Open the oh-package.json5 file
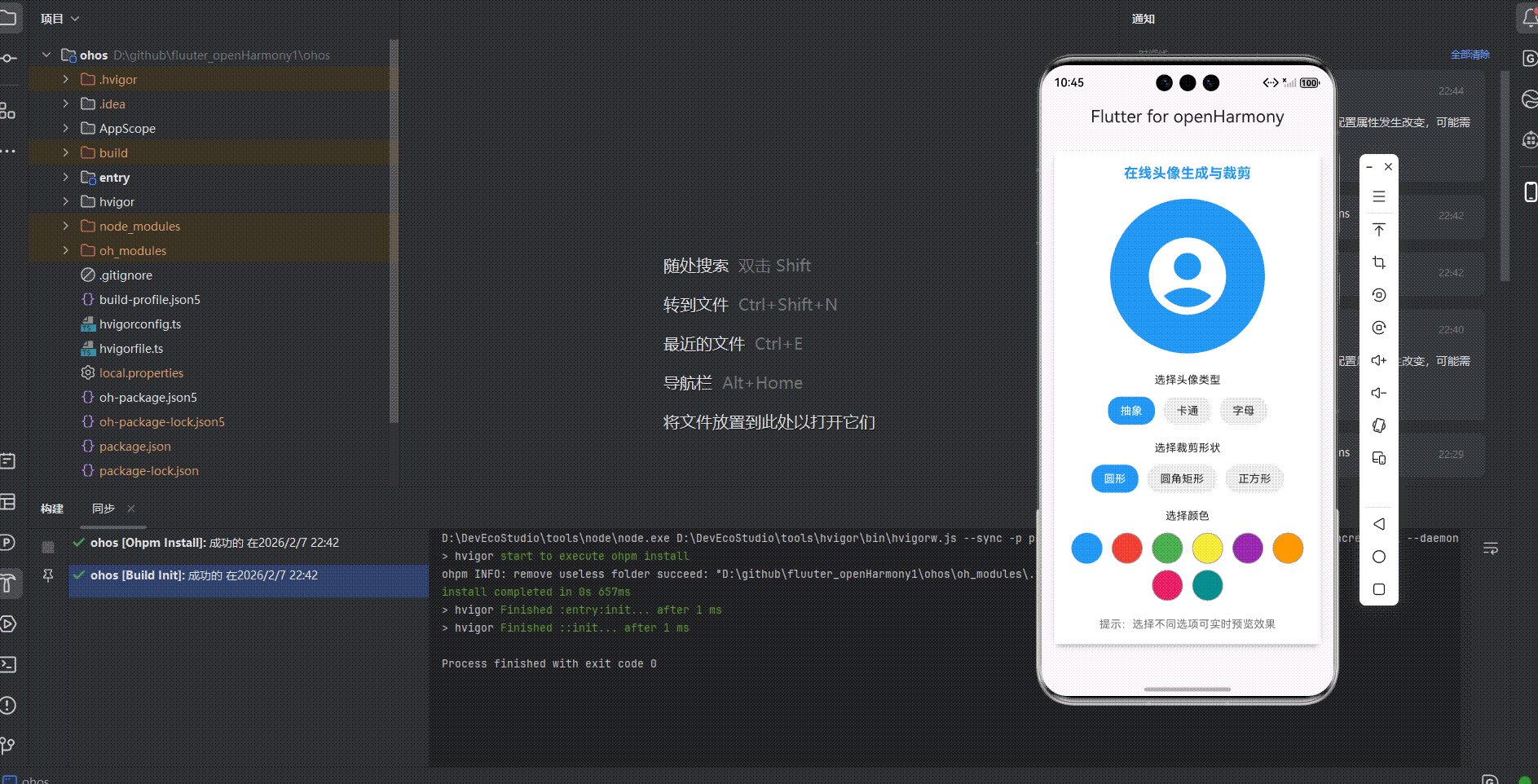The height and width of the screenshot is (784, 1538). click(x=148, y=397)
